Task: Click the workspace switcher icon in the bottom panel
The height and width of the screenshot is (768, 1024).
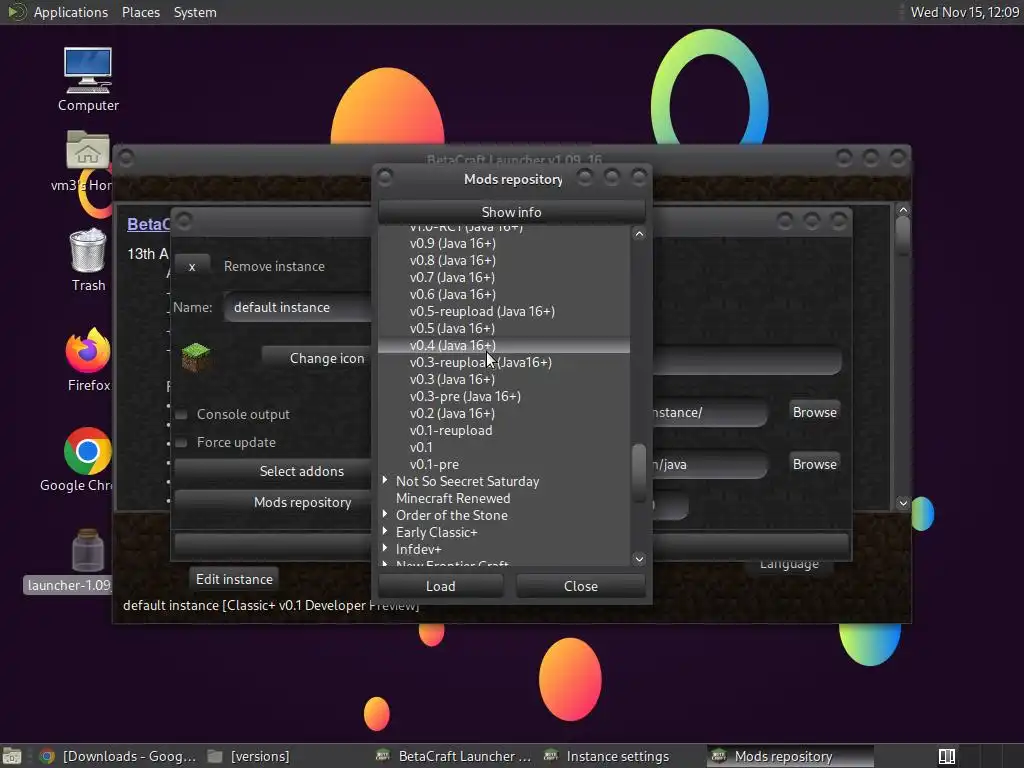Action: [x=947, y=756]
